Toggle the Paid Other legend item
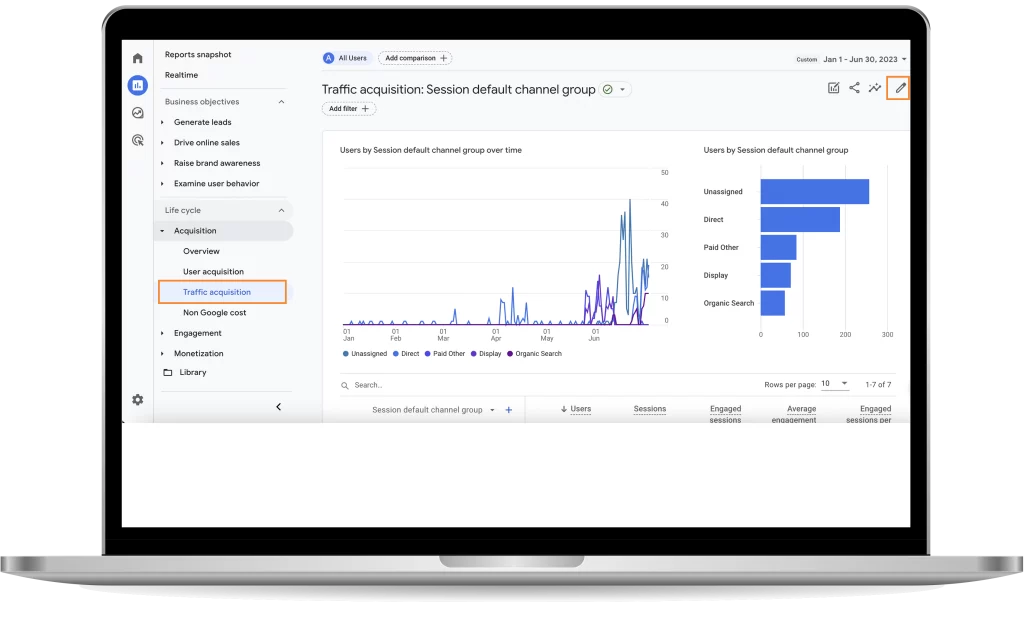1024x624 pixels. point(448,354)
